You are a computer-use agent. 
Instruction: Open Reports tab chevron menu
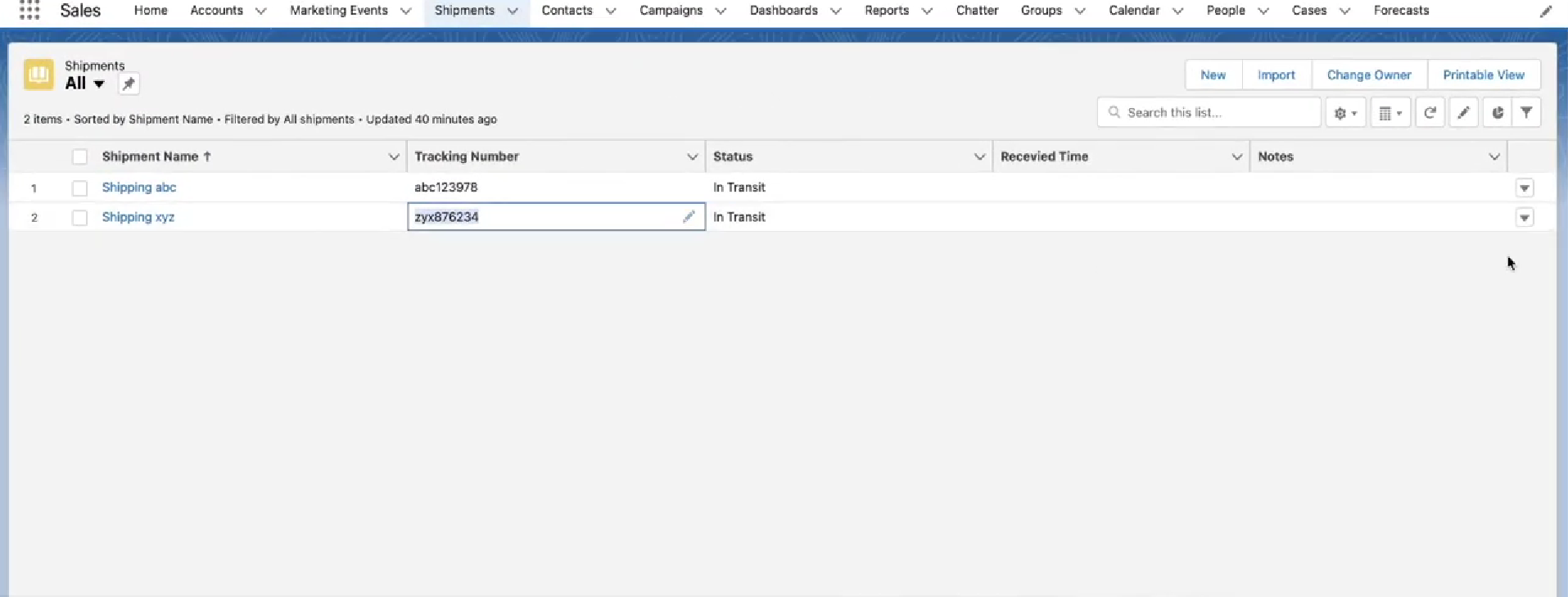[927, 11]
